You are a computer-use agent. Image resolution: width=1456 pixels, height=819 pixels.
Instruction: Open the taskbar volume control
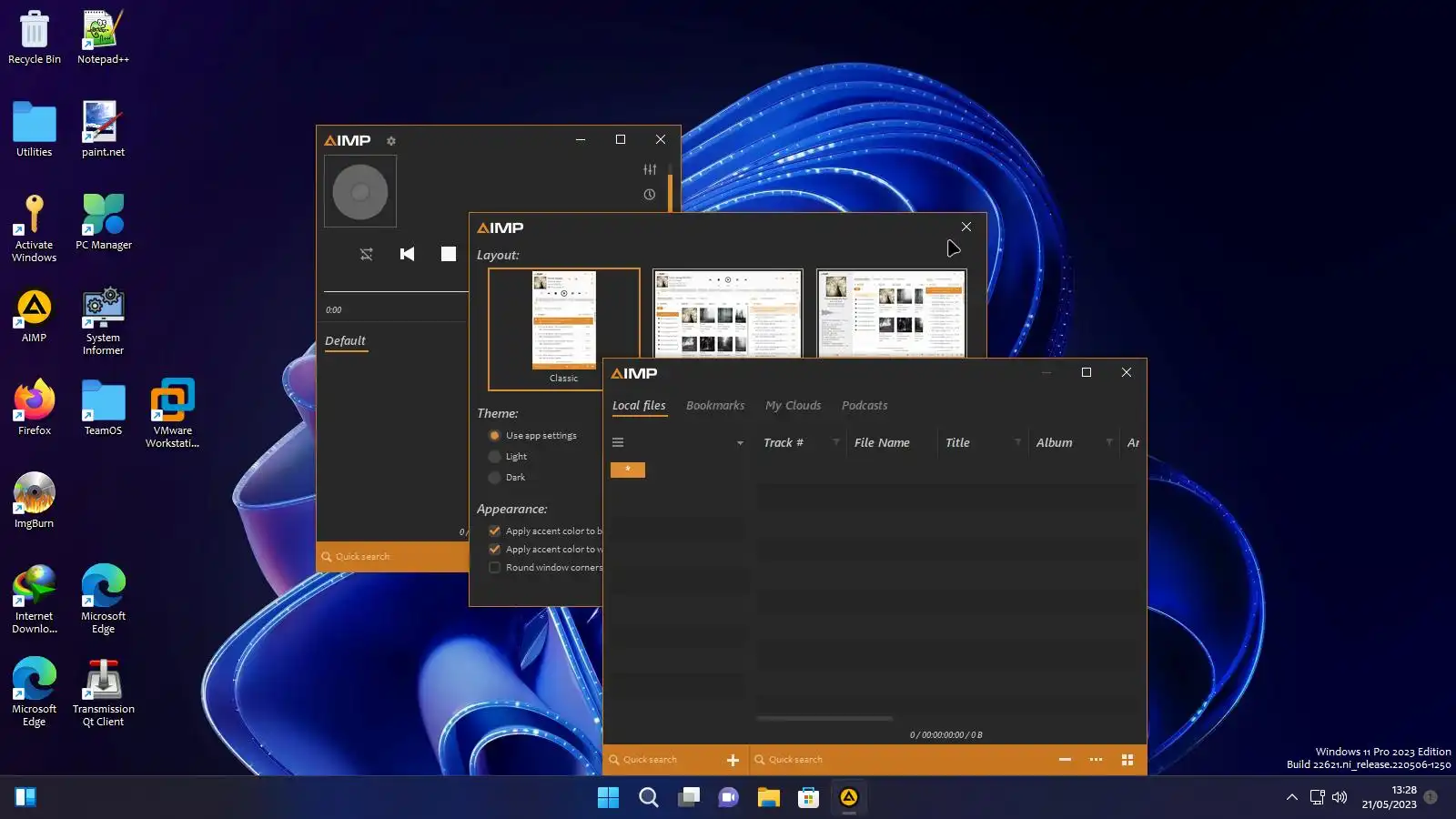coord(1340,798)
